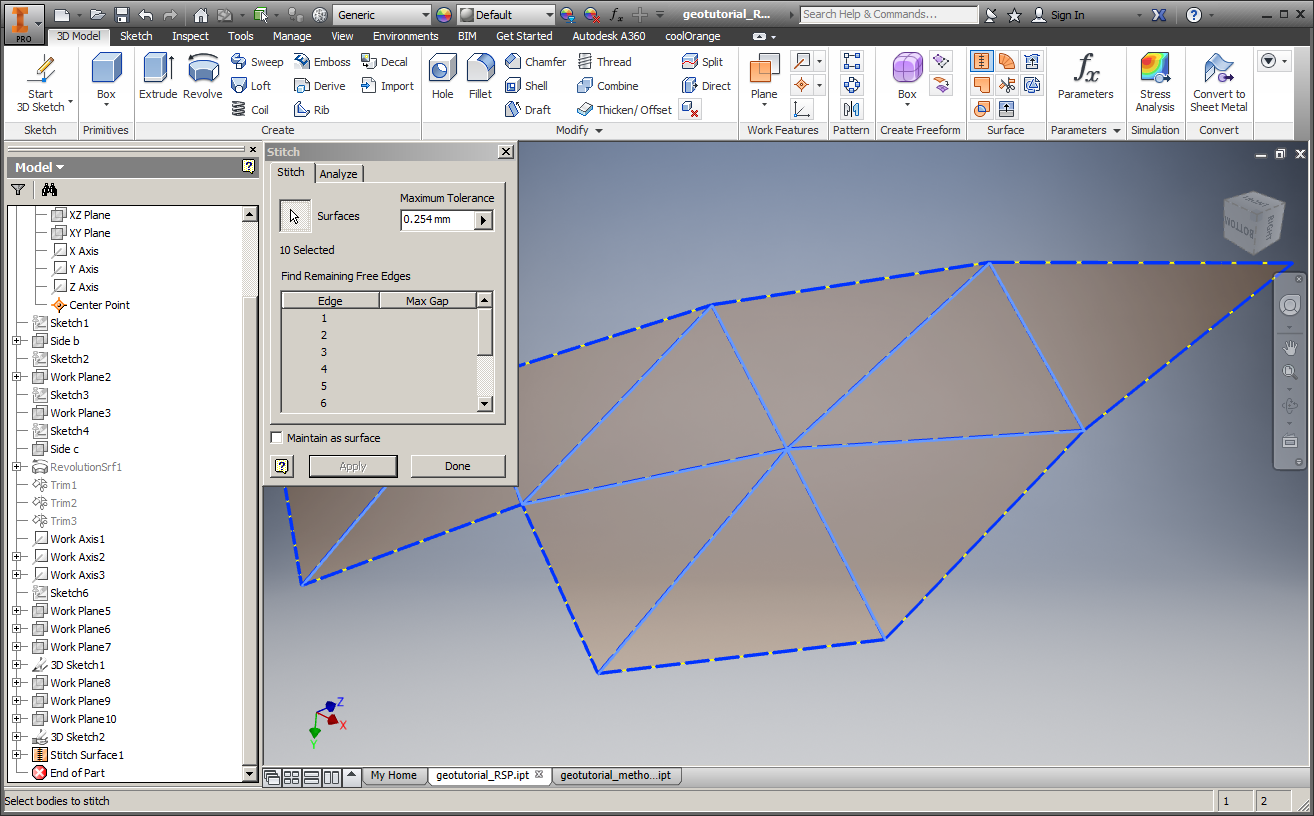Switch to geotutorial_metho...ipt document tab
Image resolution: width=1314 pixels, height=816 pixels.
[615, 775]
